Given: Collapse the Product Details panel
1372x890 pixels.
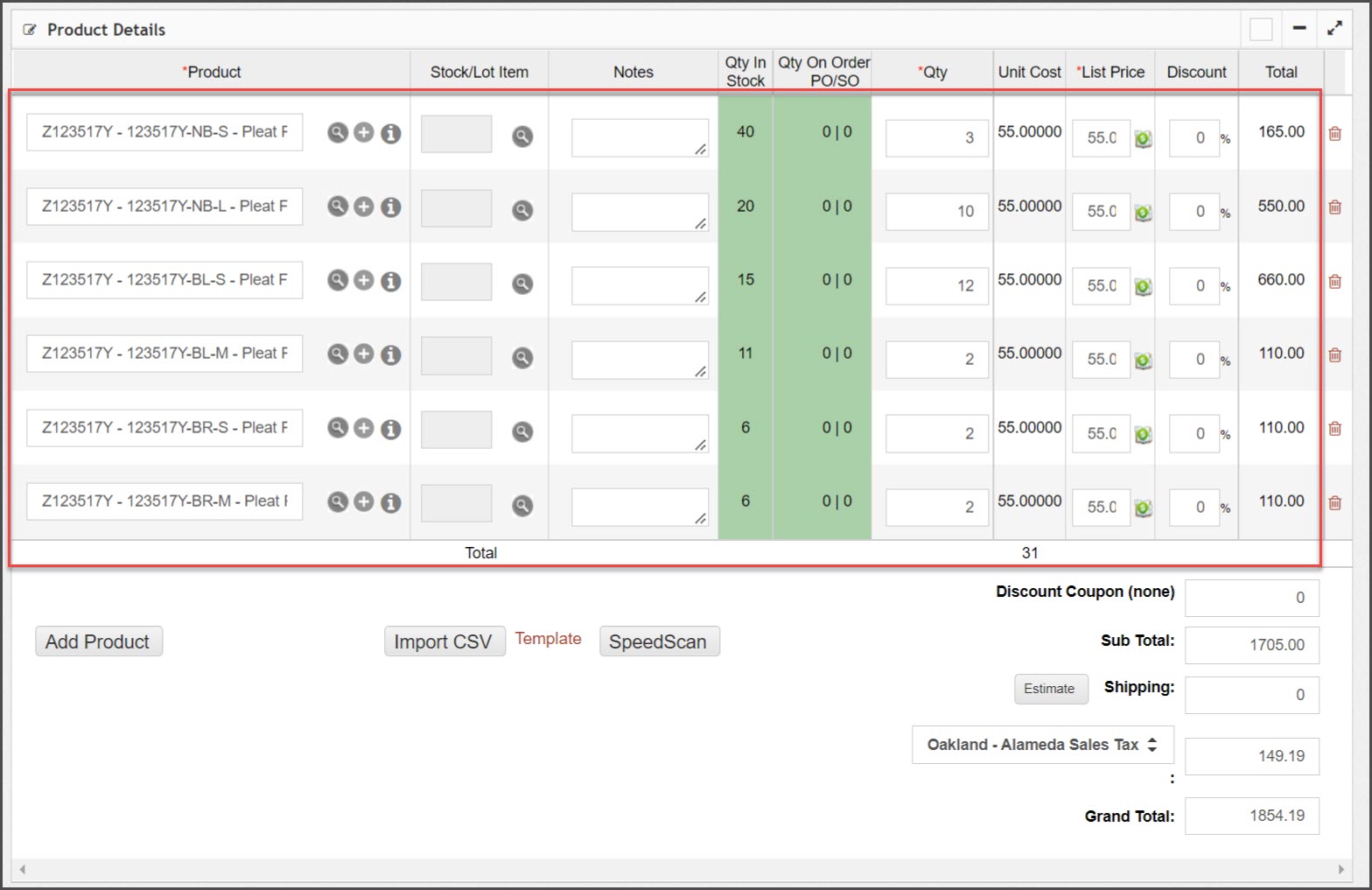Looking at the screenshot, I should coord(1299,29).
